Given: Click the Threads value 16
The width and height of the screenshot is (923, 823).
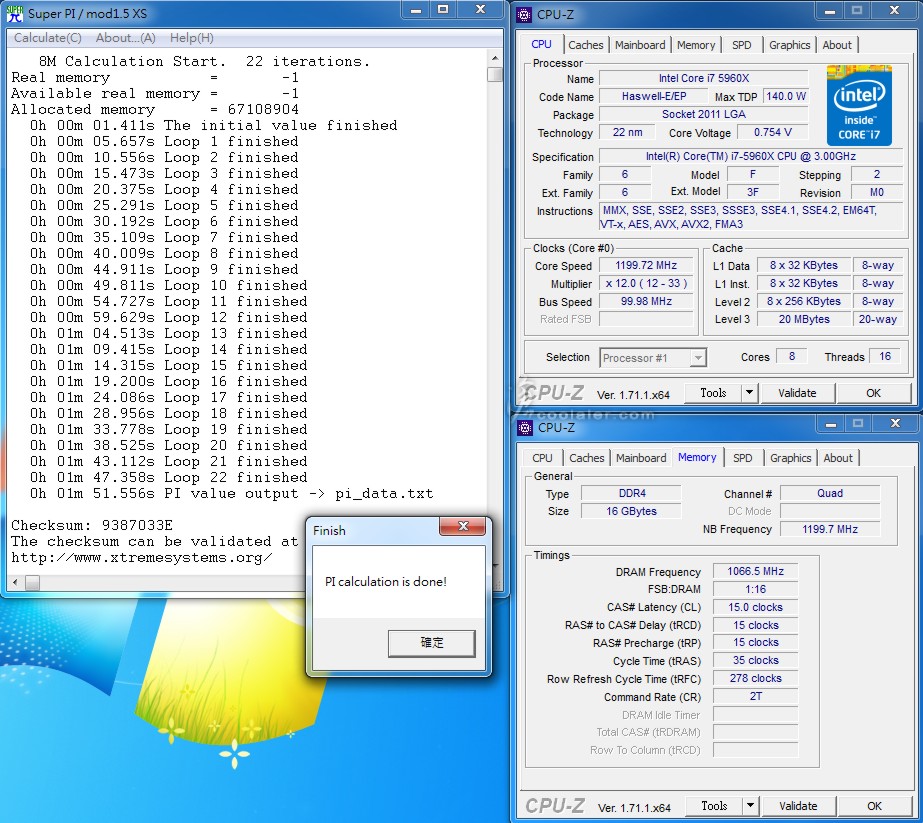Looking at the screenshot, I should pos(885,356).
